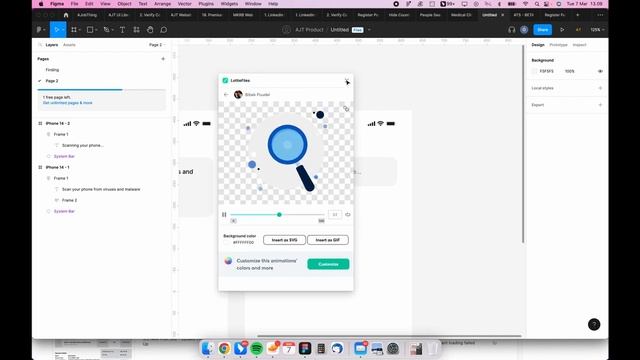
Task: Go to the Figma home tab icon
Action: 66,15
